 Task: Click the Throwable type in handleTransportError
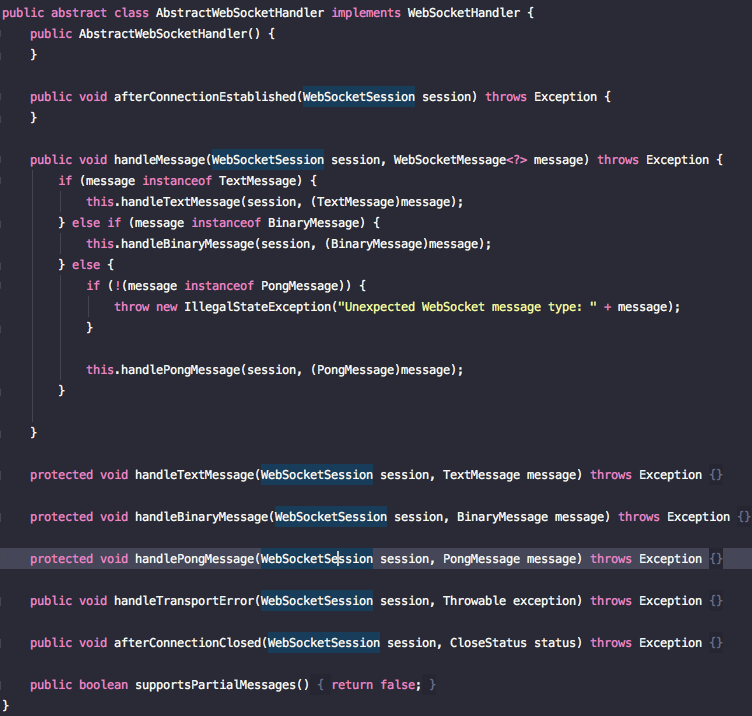pyautogui.click(x=474, y=601)
